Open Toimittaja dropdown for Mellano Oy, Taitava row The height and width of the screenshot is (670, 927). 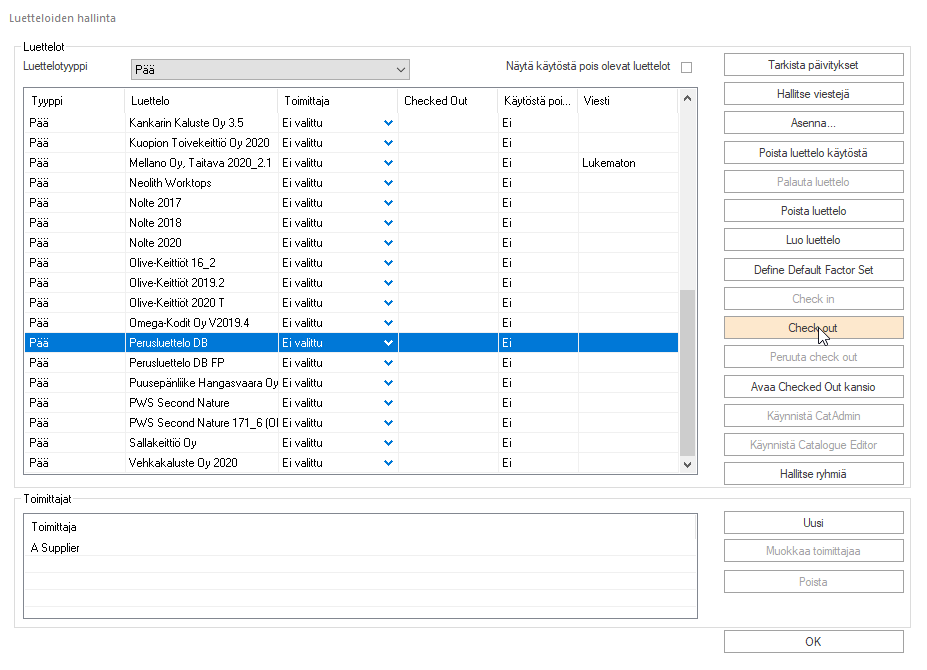pyautogui.click(x=388, y=163)
